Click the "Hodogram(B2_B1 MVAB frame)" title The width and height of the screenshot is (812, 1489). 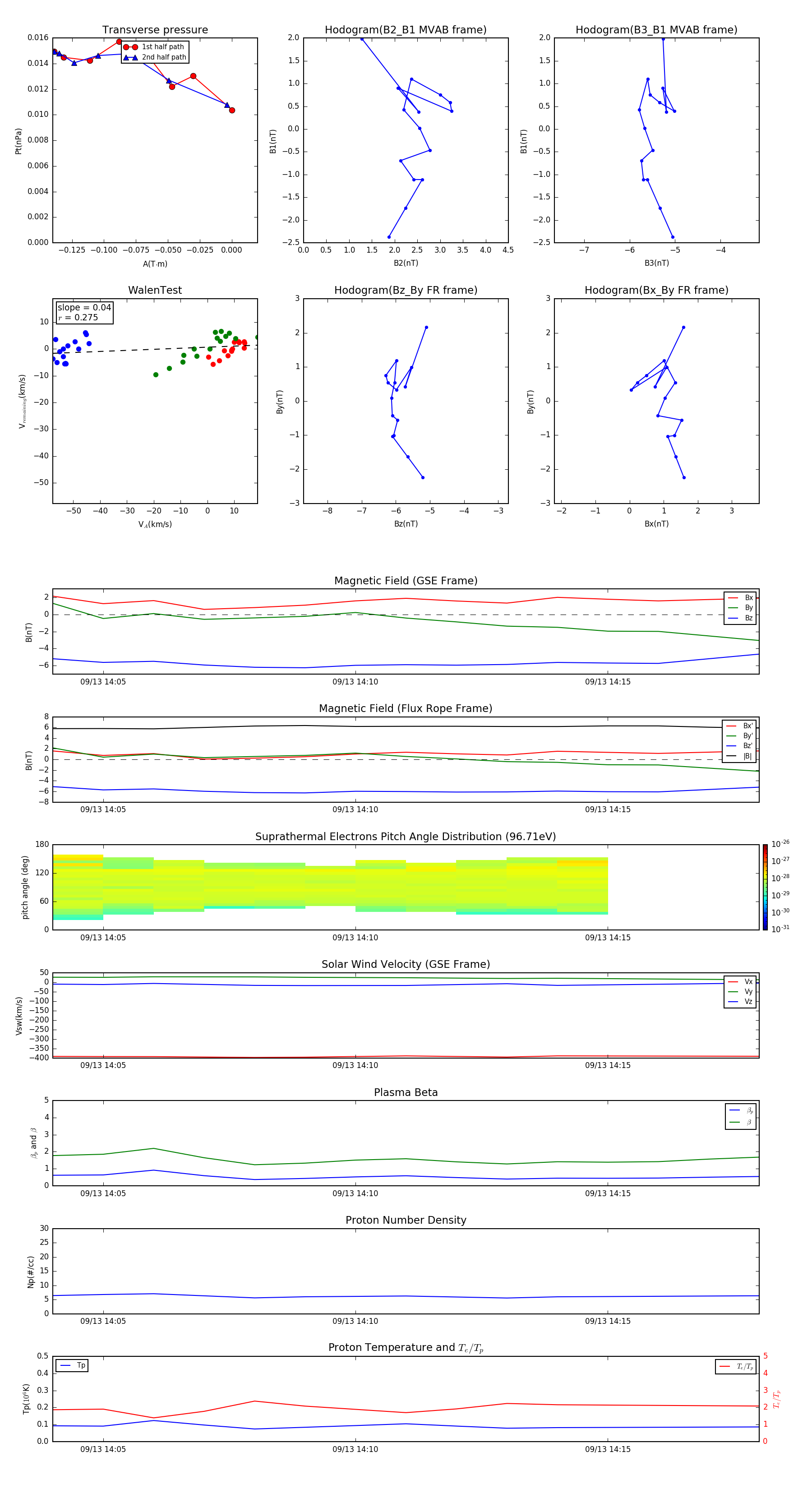(406, 30)
